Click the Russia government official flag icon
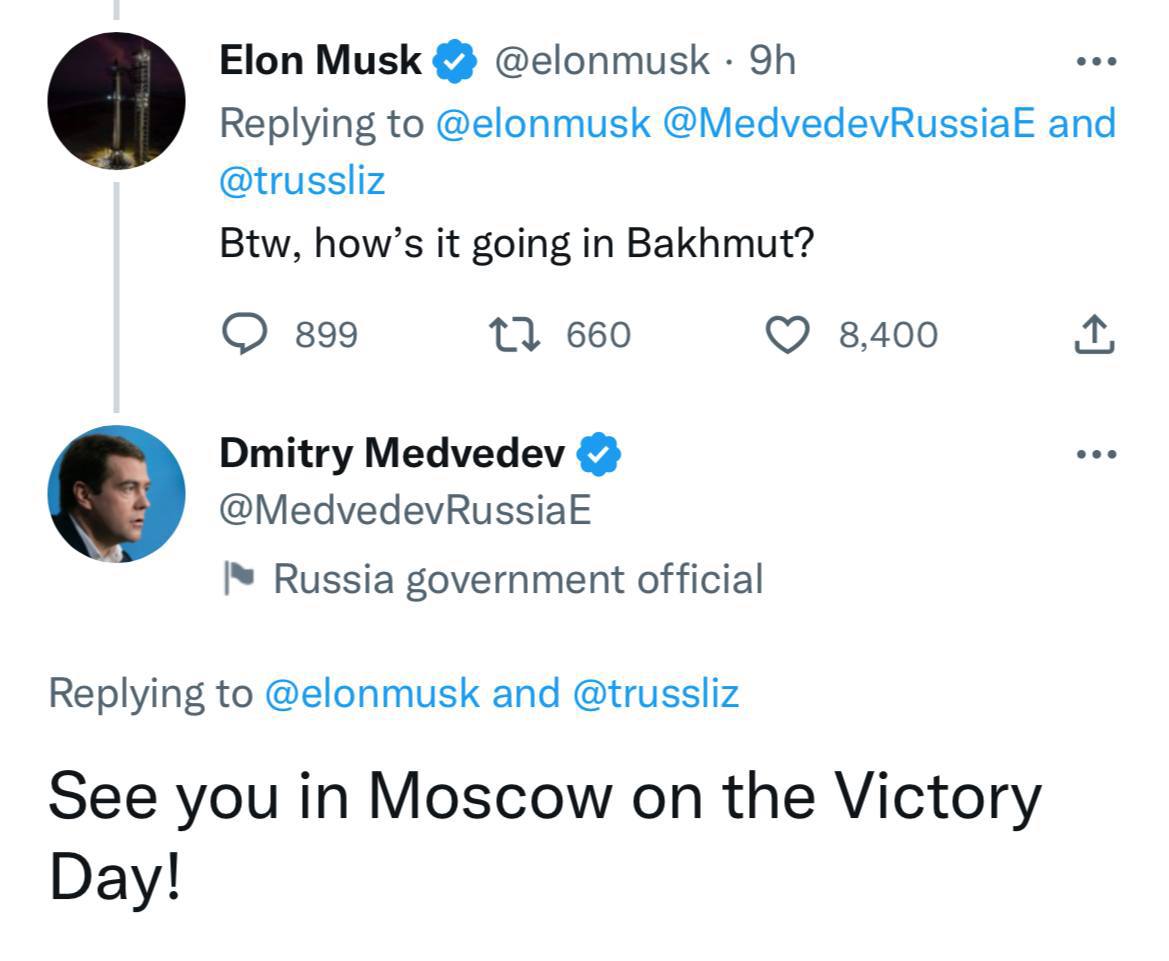This screenshot has height=961, width=1169. [240, 578]
